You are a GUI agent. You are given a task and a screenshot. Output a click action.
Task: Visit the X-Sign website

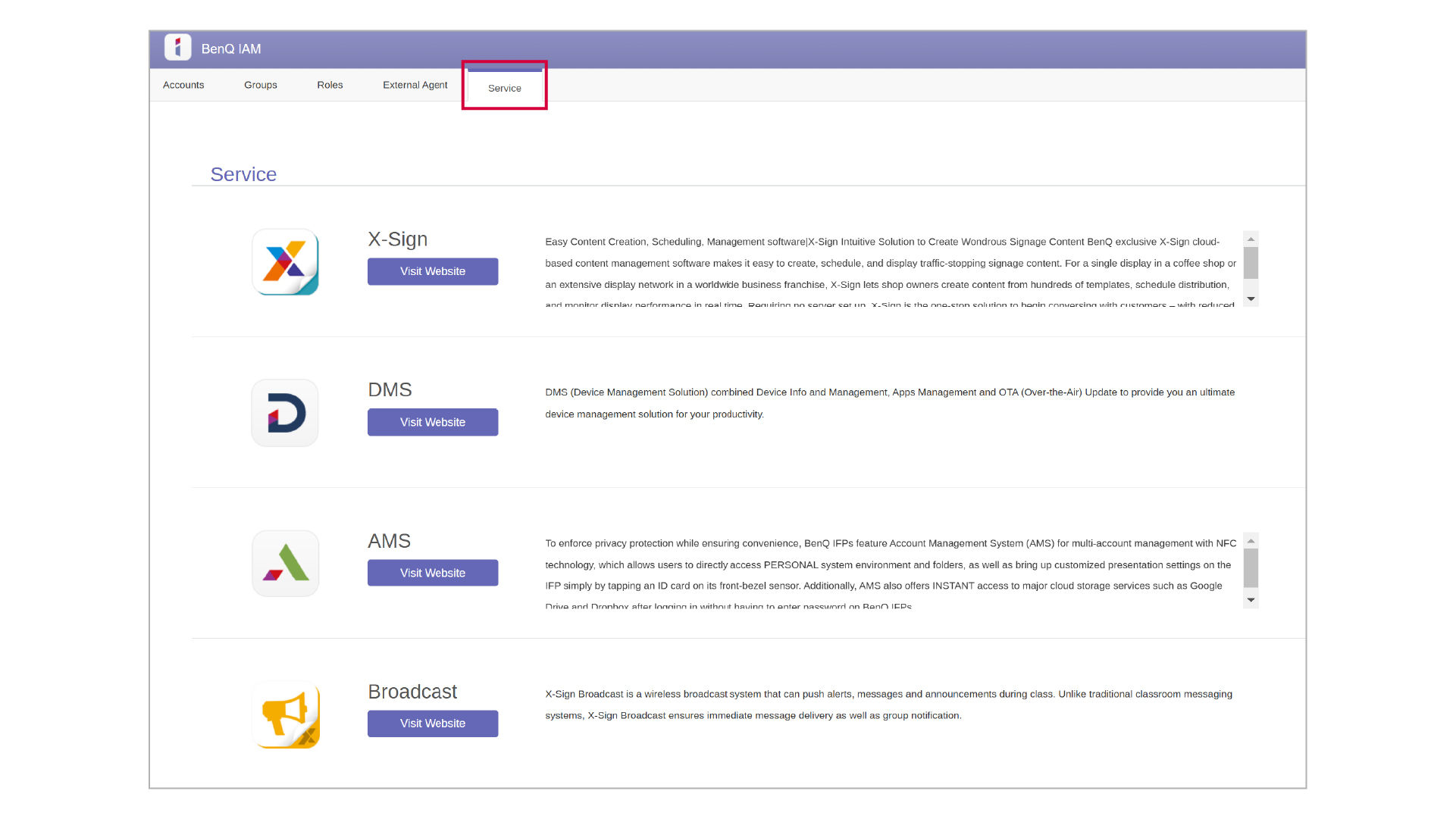coord(433,271)
